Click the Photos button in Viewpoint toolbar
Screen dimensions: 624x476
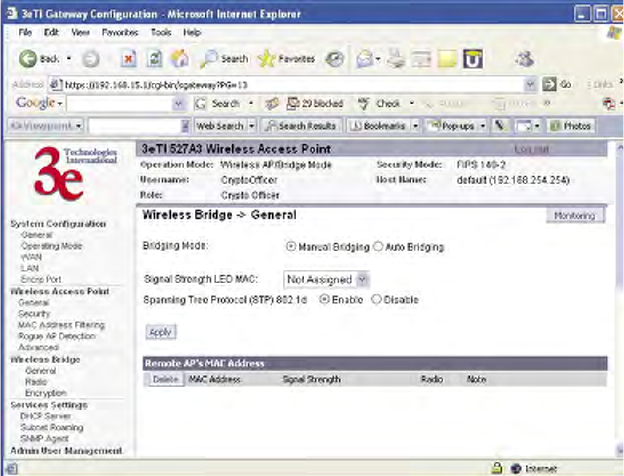pyautogui.click(x=570, y=126)
